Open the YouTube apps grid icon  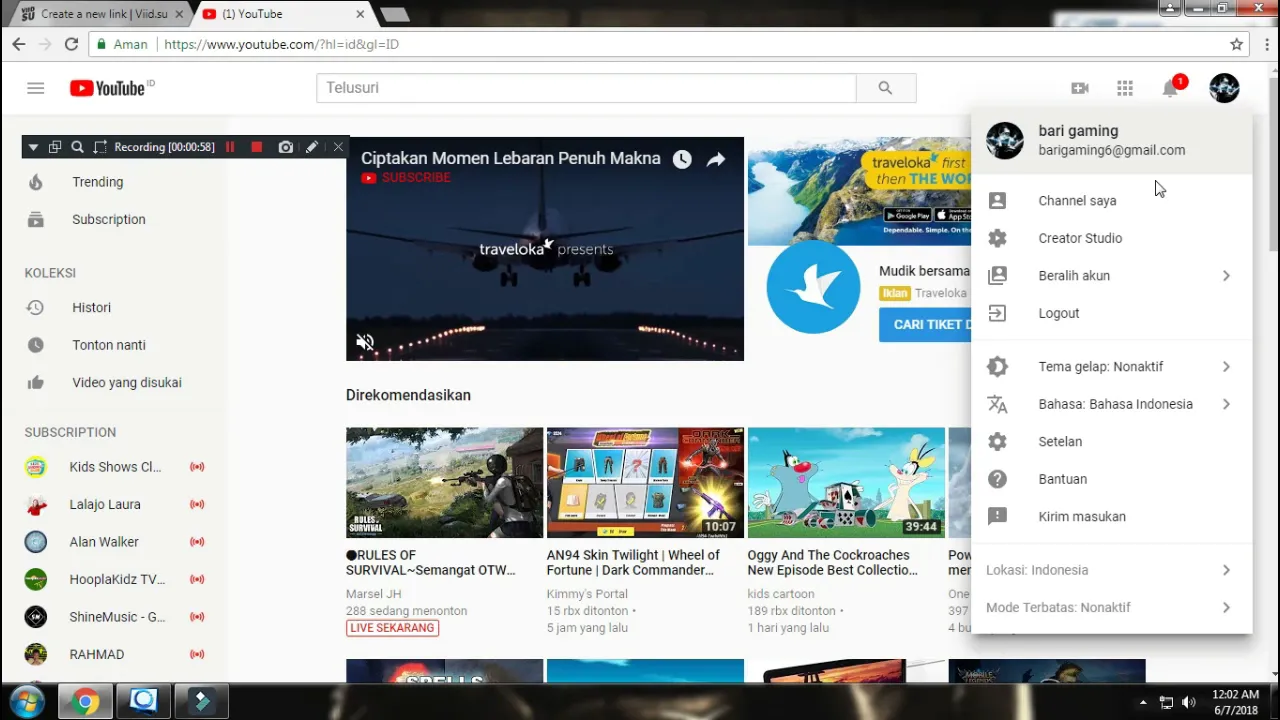click(1125, 88)
